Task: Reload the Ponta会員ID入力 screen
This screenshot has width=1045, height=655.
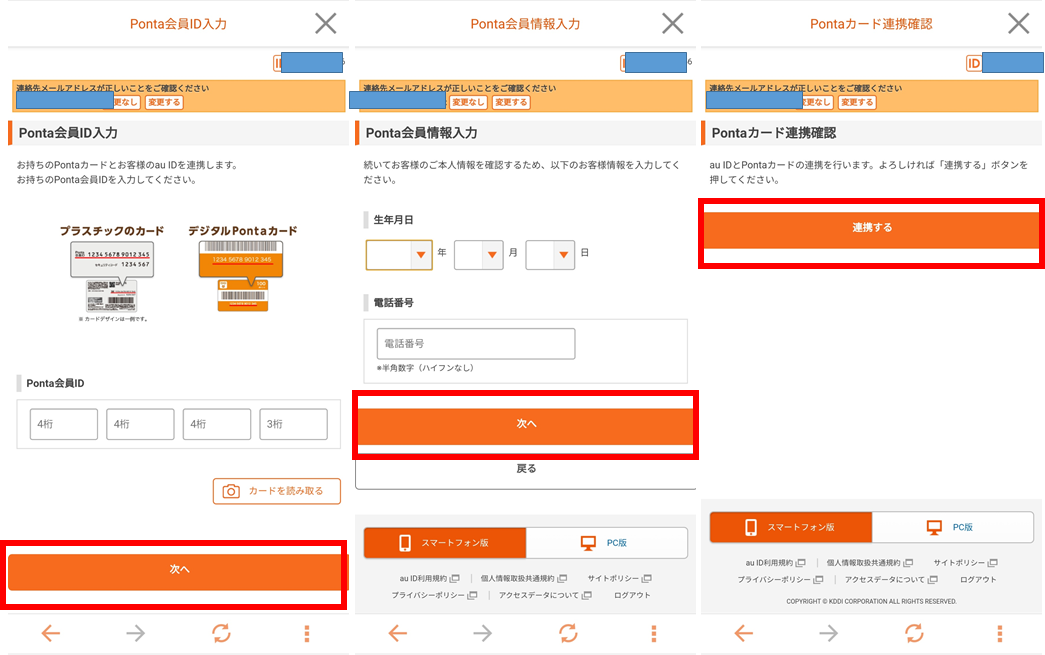Action: pyautogui.click(x=221, y=633)
